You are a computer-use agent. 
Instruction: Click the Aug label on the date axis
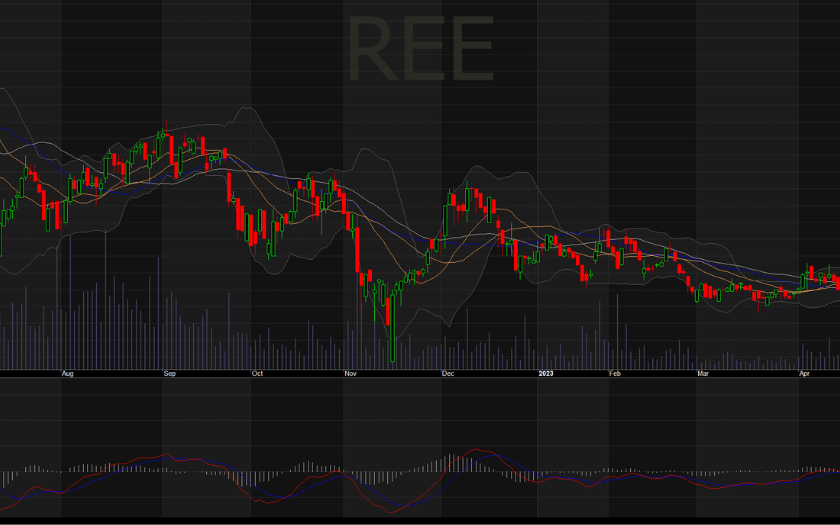[x=68, y=373]
